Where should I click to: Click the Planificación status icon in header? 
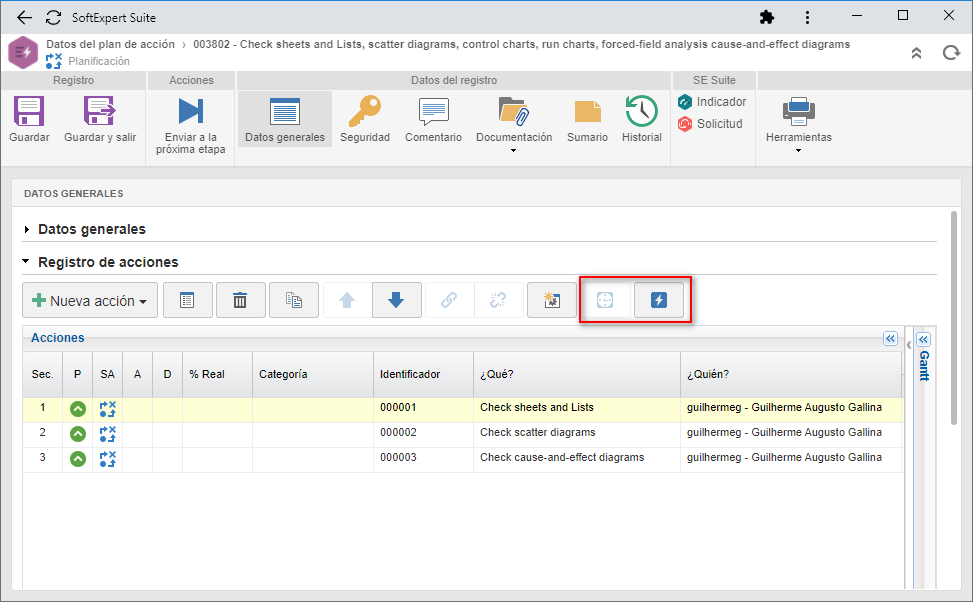(54, 61)
